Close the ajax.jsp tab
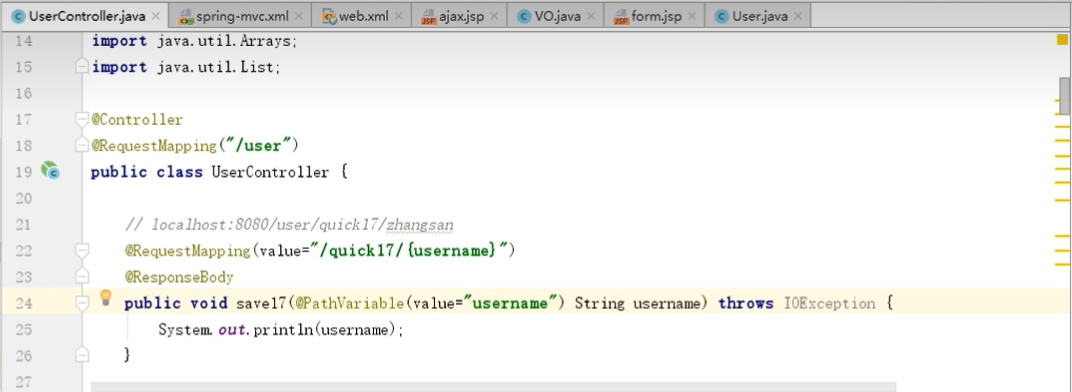The height and width of the screenshot is (392, 1072). [495, 16]
